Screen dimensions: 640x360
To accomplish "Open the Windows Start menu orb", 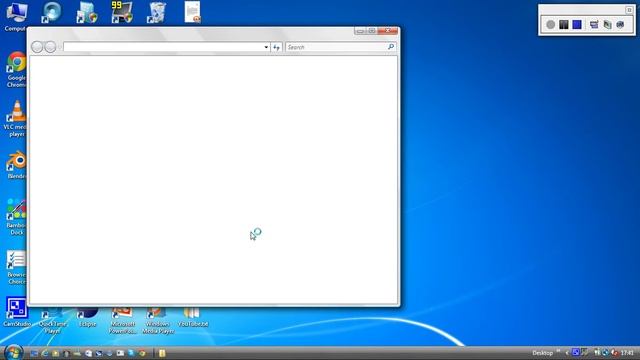I will [13, 352].
